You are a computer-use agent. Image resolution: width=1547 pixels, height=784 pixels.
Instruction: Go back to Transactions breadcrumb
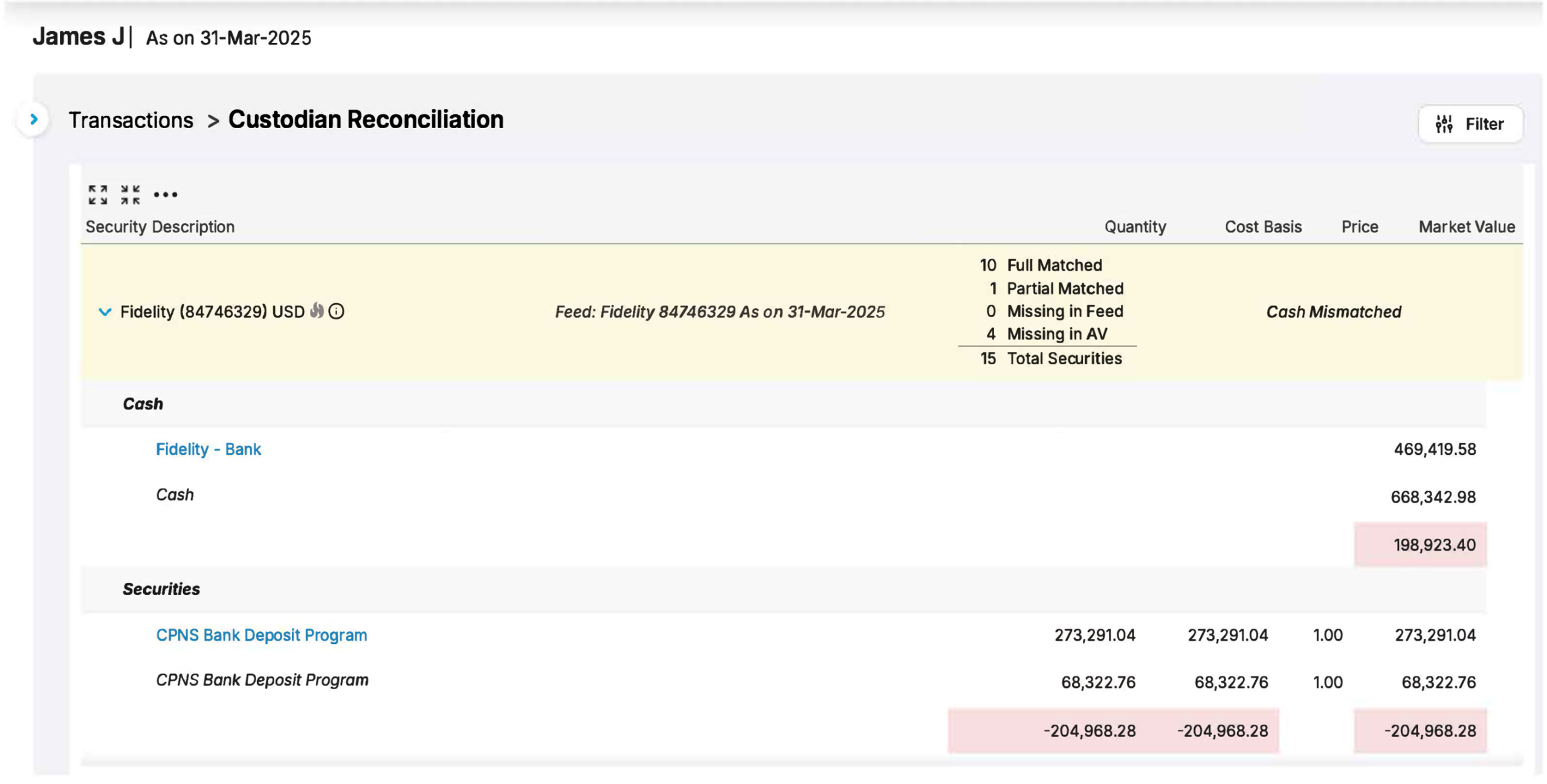[131, 120]
